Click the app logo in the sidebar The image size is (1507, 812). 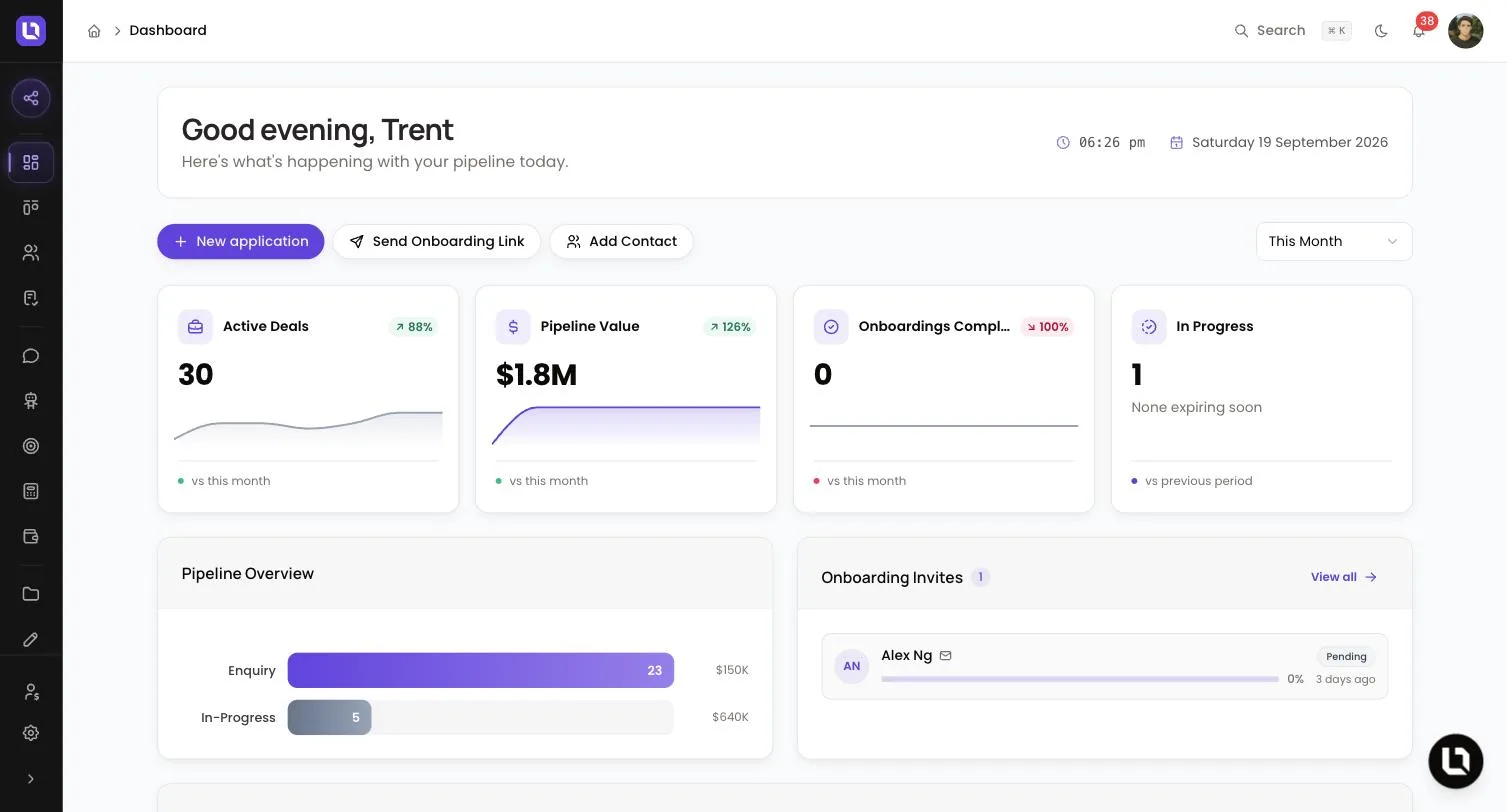click(x=31, y=31)
